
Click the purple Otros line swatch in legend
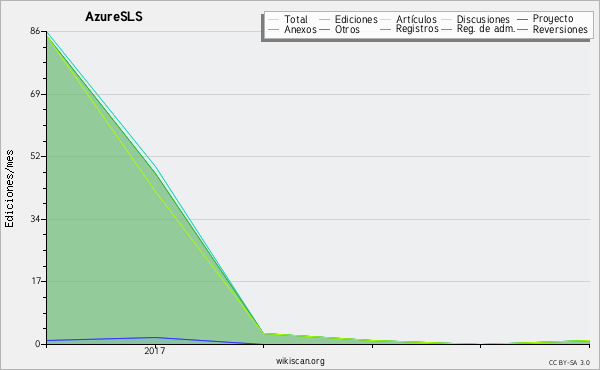(x=324, y=29)
